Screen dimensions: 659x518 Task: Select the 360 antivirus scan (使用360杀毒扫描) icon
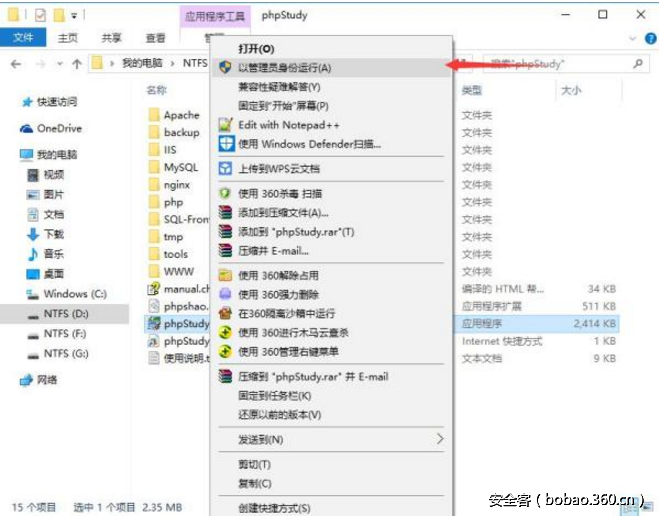(226, 193)
